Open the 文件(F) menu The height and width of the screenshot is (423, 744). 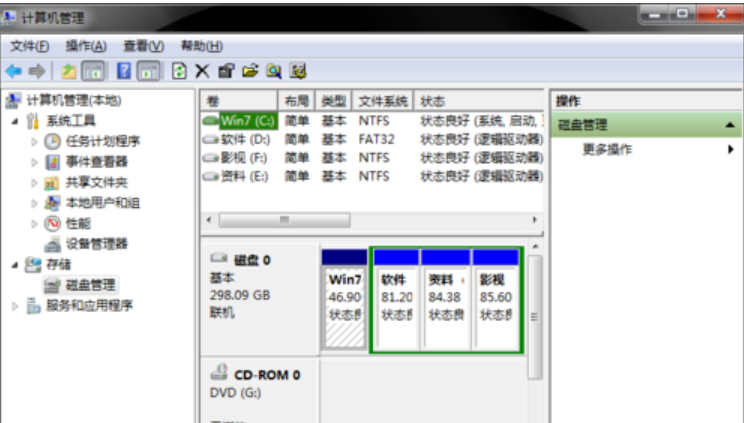pos(30,46)
